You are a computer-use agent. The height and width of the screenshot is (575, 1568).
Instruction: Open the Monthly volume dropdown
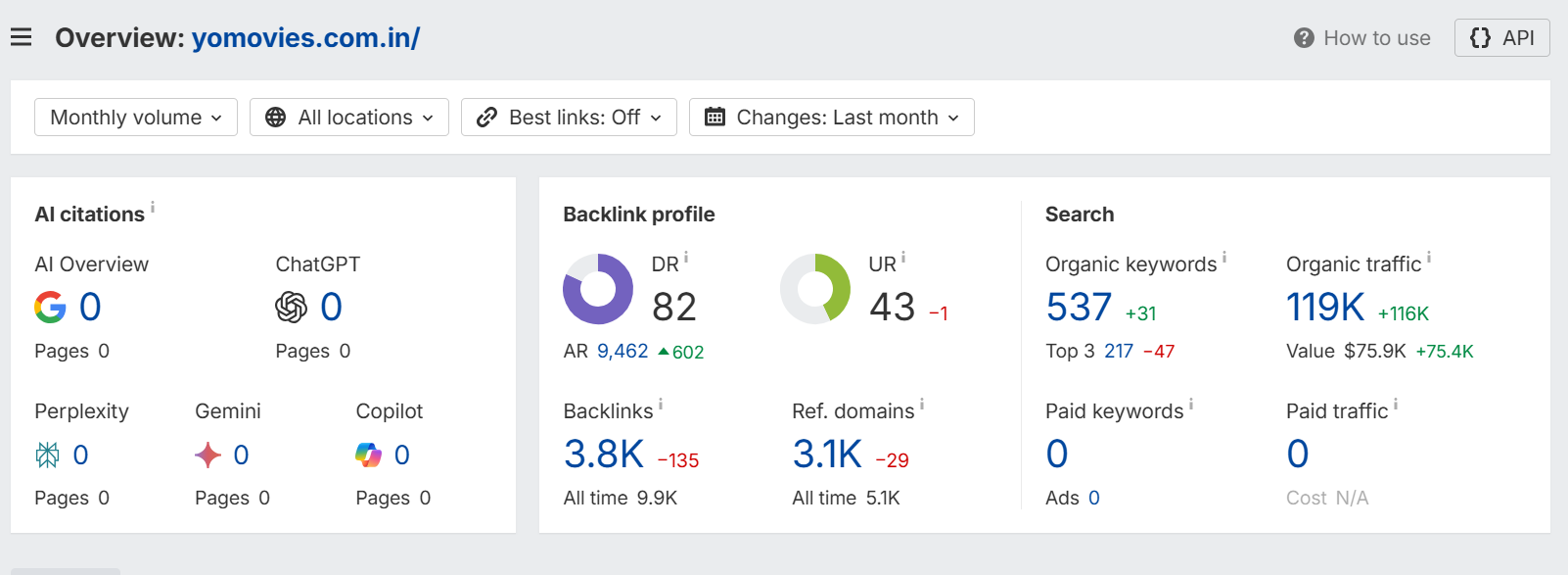coord(136,118)
